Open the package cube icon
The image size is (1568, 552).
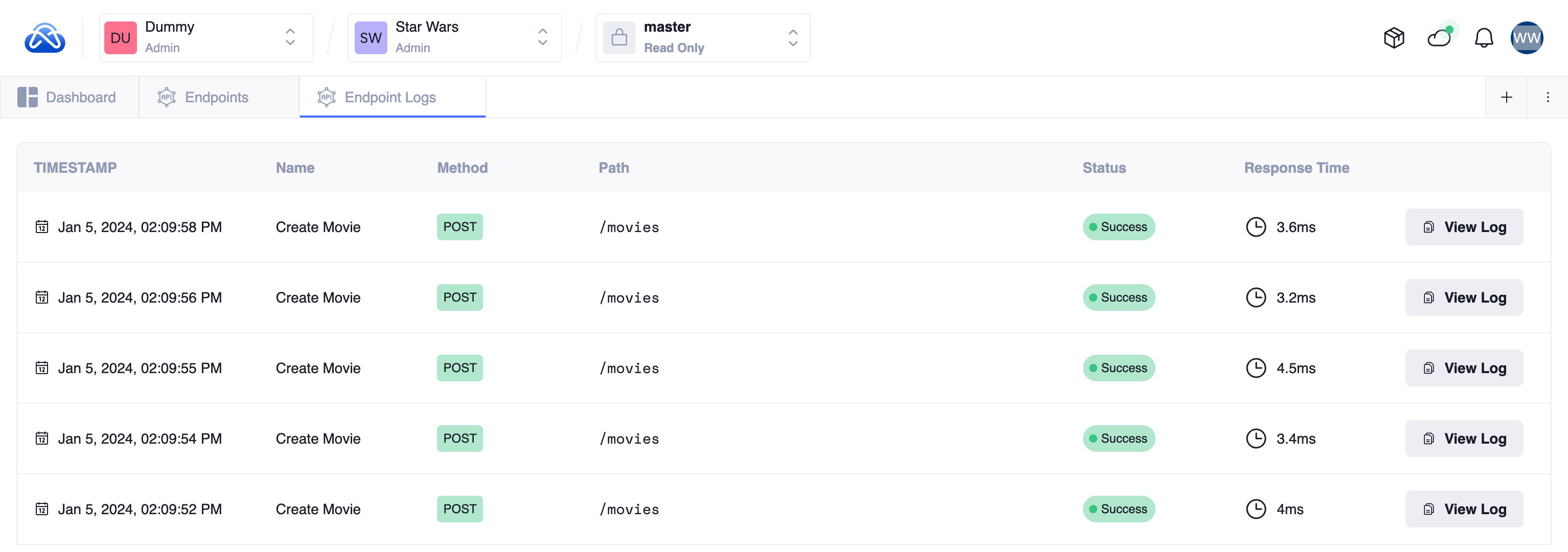click(x=1393, y=38)
